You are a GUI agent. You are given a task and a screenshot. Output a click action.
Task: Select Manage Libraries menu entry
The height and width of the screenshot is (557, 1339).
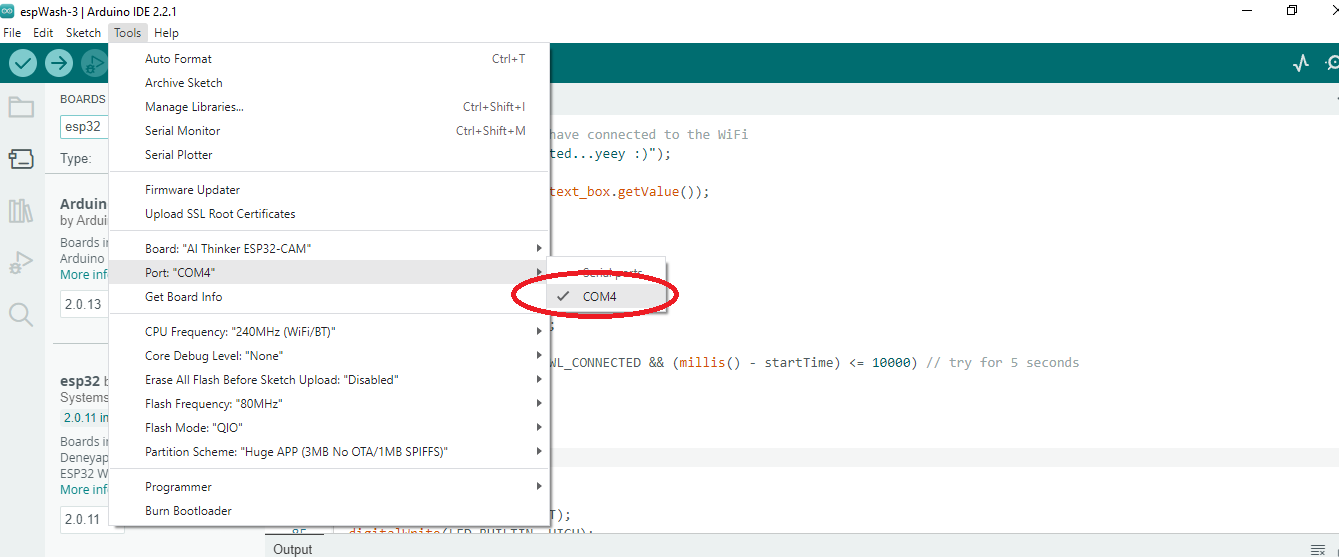click(x=194, y=107)
